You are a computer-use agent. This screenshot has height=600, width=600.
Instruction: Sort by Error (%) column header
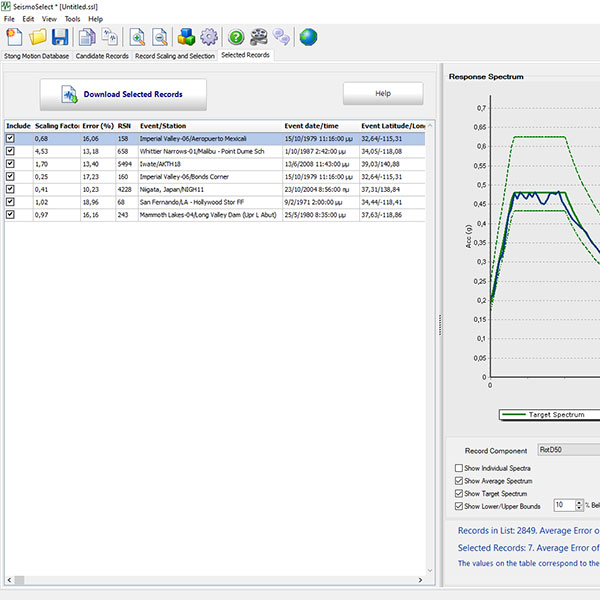(98, 126)
